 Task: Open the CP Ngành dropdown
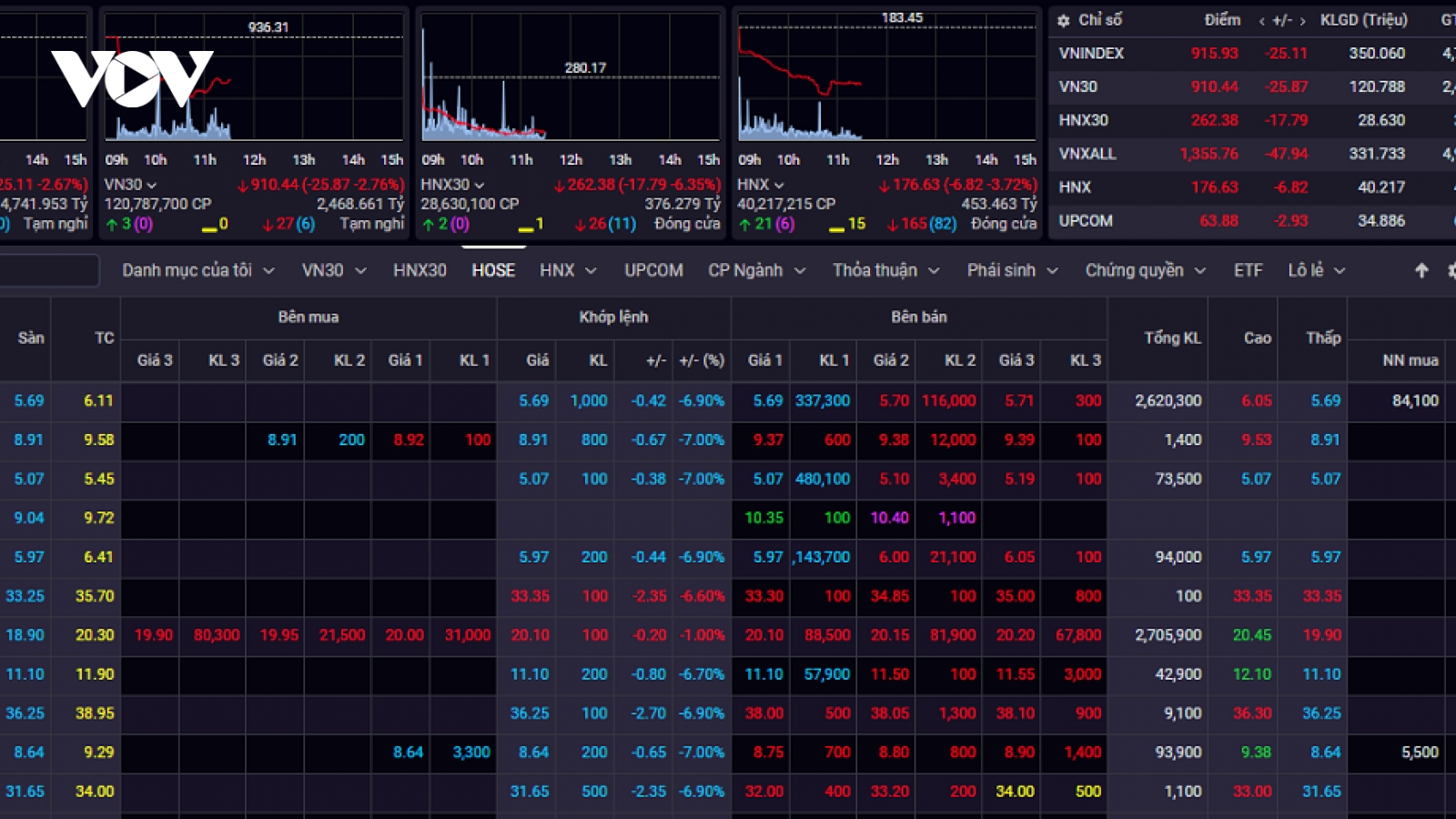(800, 271)
